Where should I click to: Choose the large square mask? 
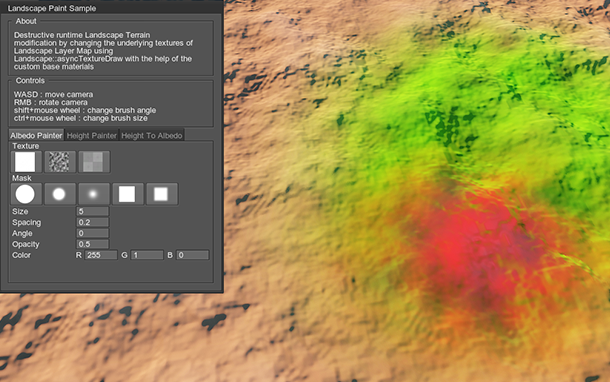(128, 194)
